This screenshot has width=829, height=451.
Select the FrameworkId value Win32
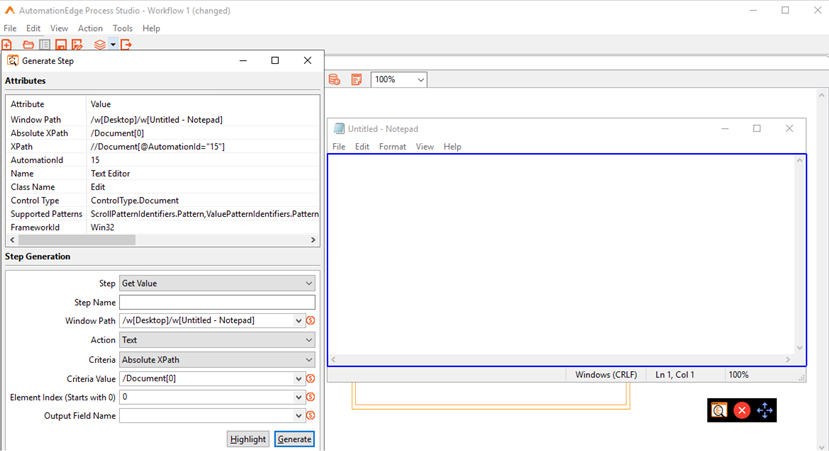pos(102,227)
